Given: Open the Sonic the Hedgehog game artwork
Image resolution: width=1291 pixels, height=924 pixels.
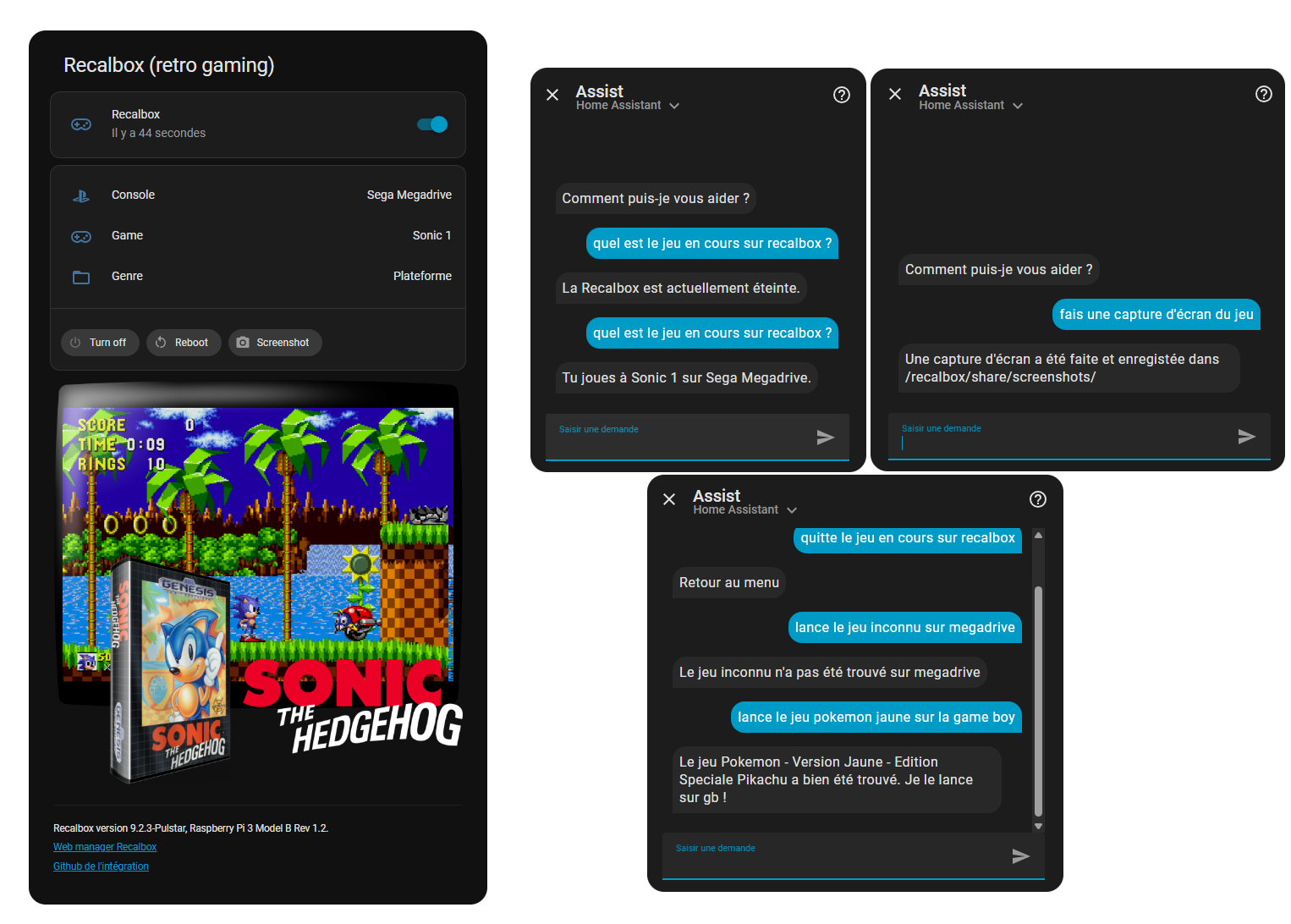Looking at the screenshot, I should 258,584.
